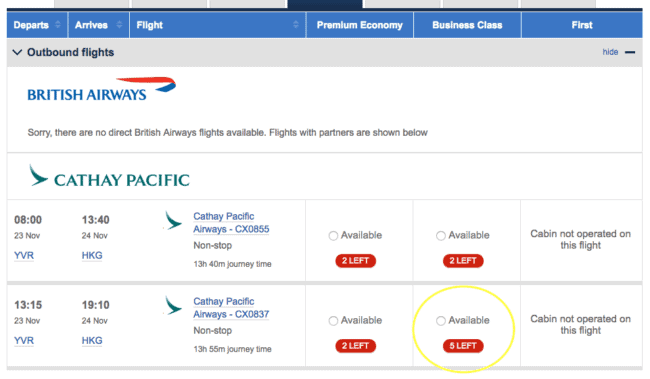Click the Business Class column header

(x=467, y=25)
